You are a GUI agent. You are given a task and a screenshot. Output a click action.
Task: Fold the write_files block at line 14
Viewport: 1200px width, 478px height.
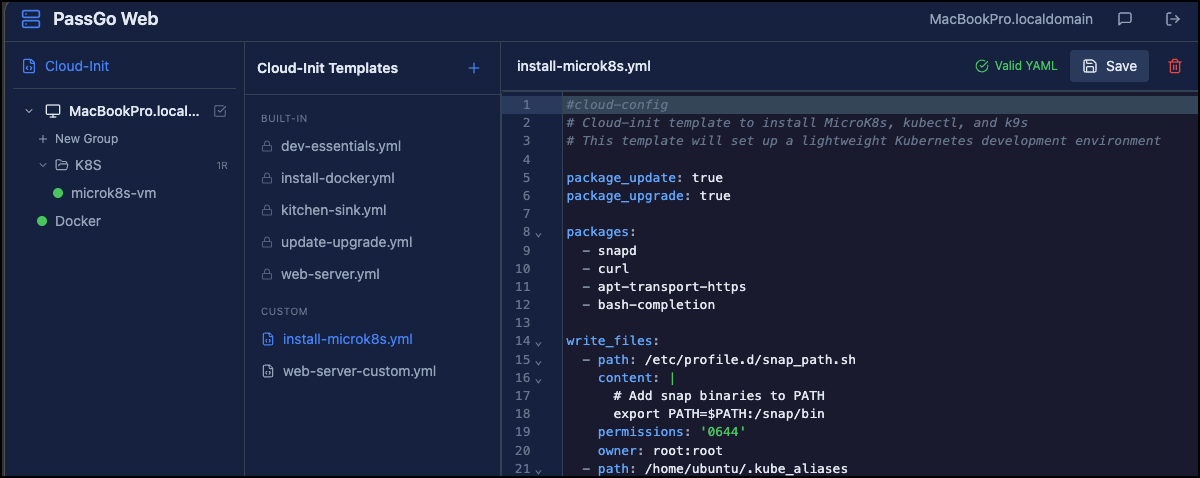click(539, 342)
